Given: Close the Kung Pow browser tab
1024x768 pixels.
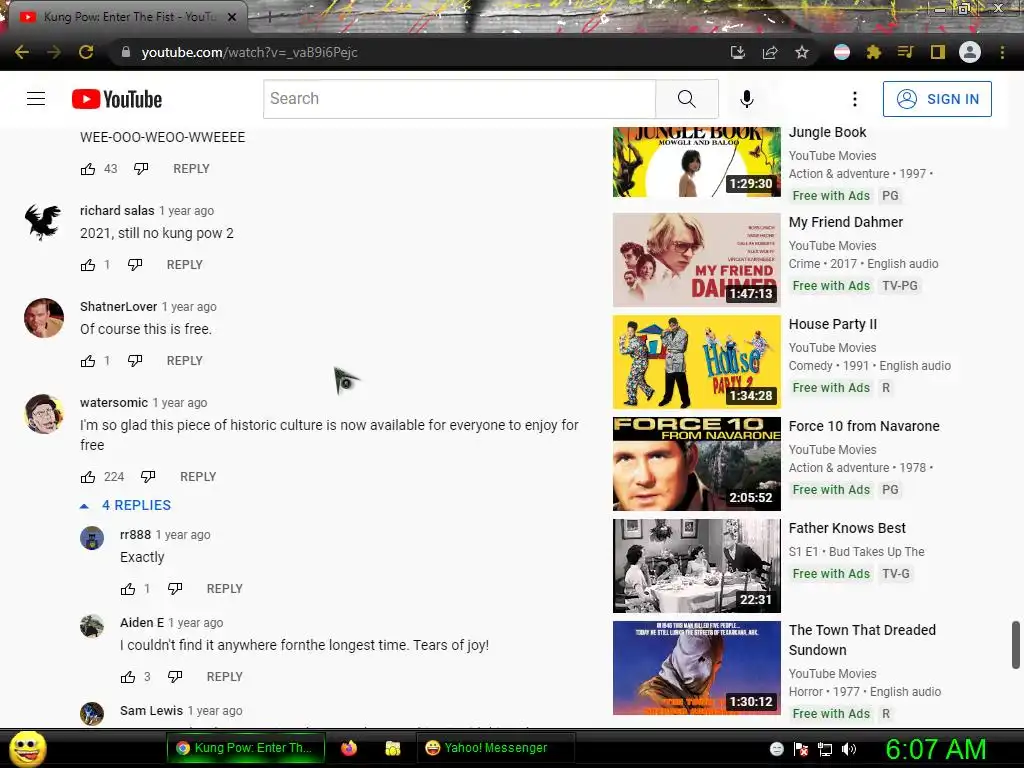Looking at the screenshot, I should click(x=232, y=17).
